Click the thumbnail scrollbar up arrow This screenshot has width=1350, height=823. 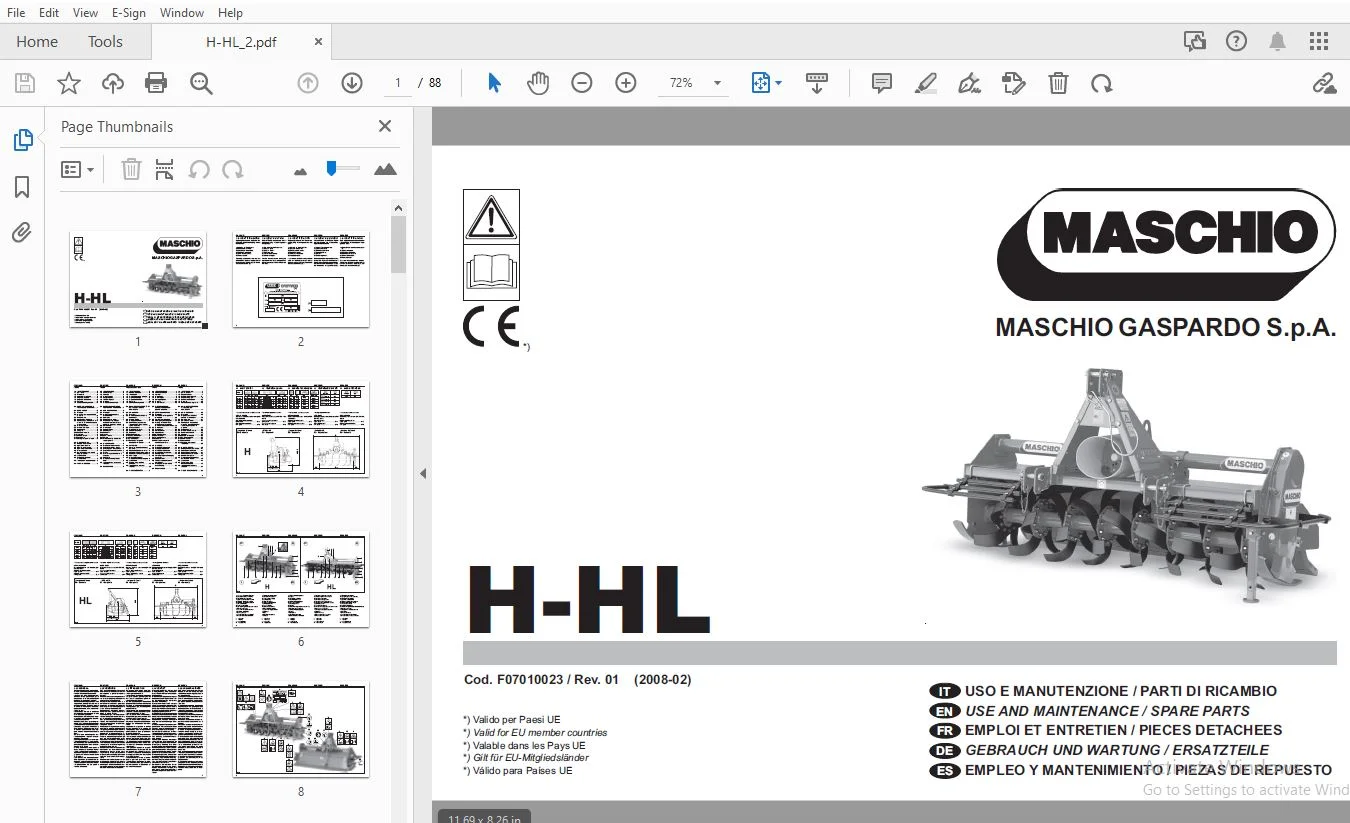(x=398, y=208)
